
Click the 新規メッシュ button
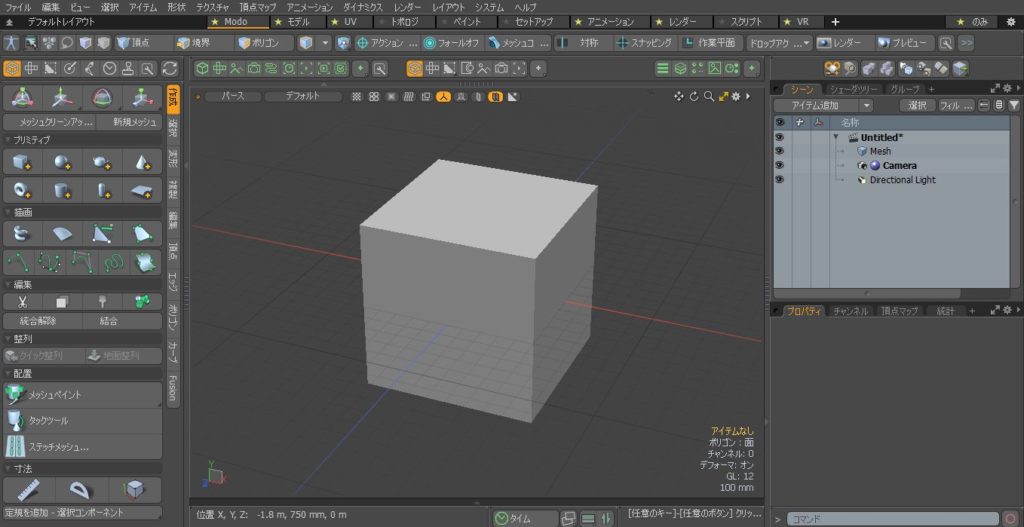[134, 121]
